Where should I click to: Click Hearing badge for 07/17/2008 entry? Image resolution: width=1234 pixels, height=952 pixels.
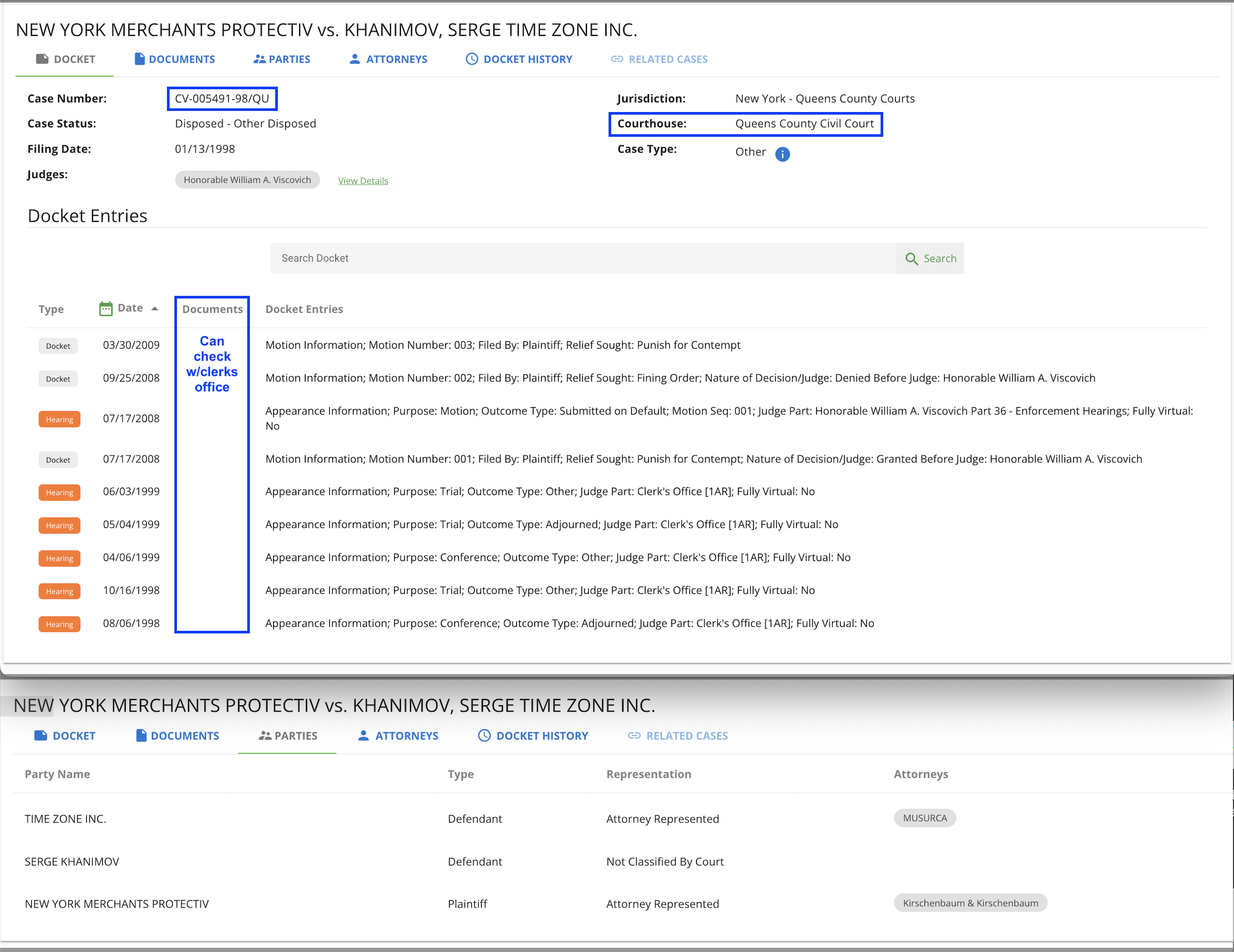click(59, 419)
